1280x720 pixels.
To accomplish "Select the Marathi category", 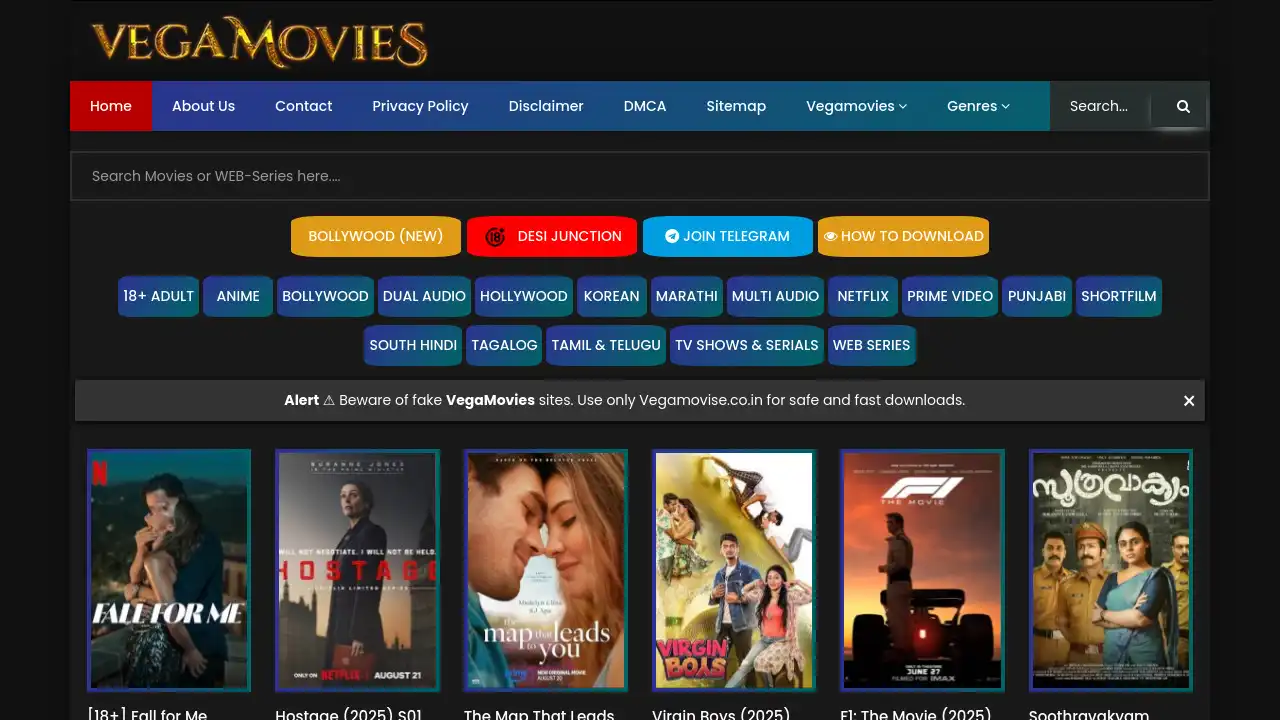I will pyautogui.click(x=686, y=296).
